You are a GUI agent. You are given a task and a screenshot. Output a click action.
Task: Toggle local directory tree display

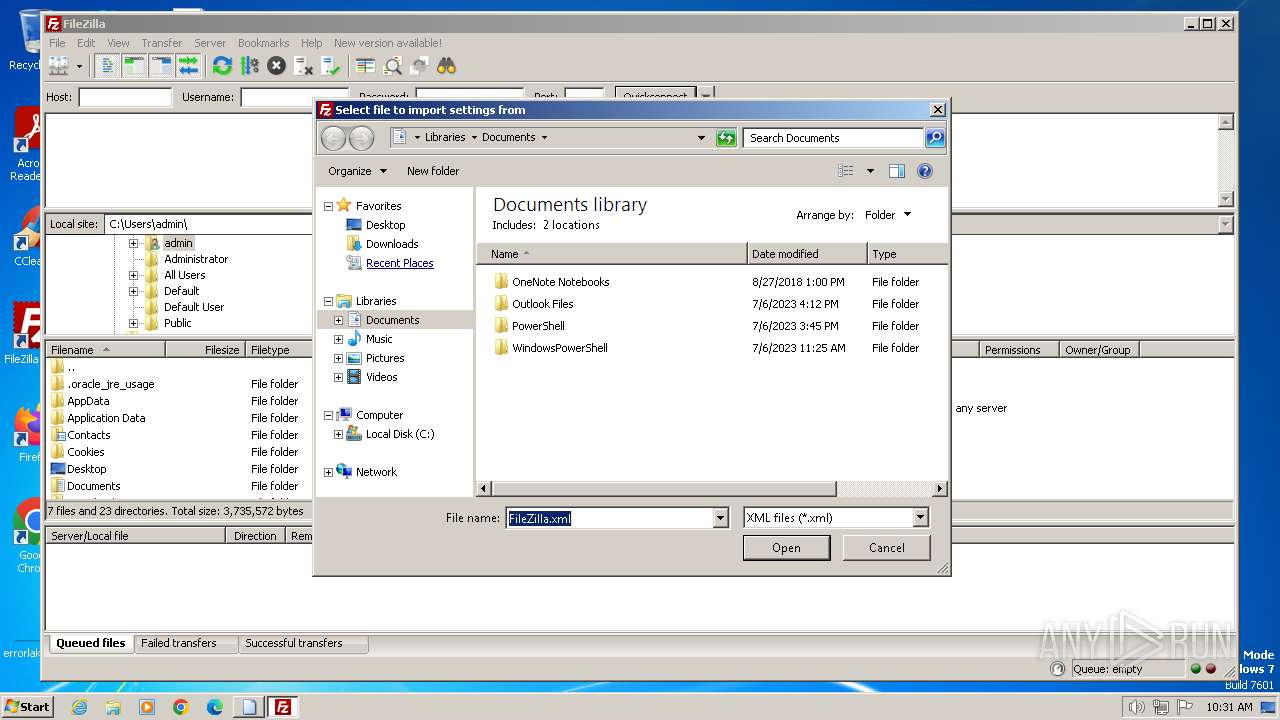coord(134,66)
